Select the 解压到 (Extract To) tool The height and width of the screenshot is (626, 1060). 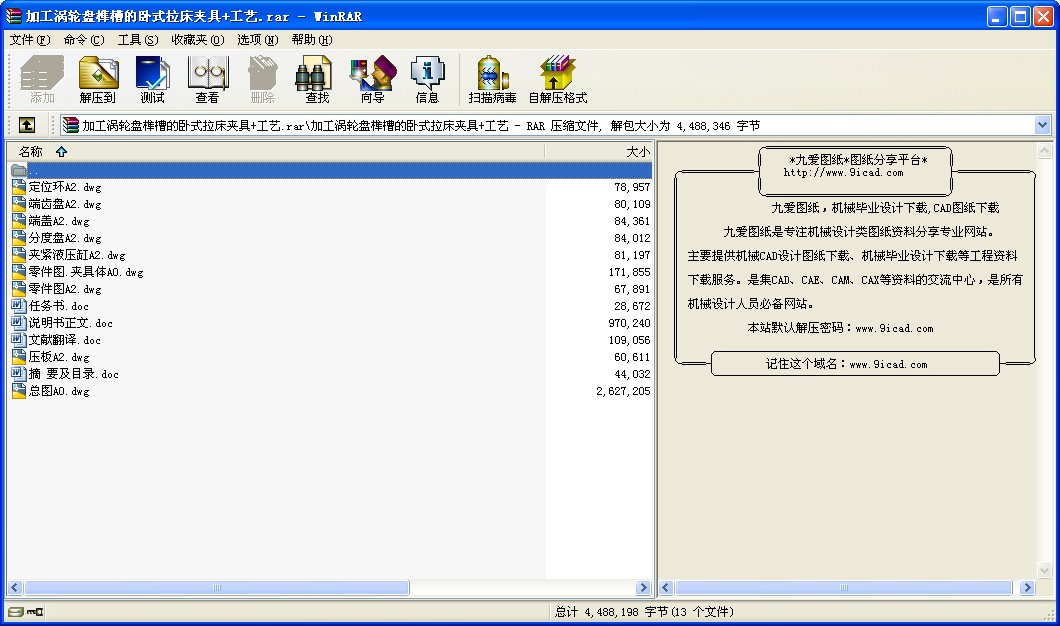(97, 78)
